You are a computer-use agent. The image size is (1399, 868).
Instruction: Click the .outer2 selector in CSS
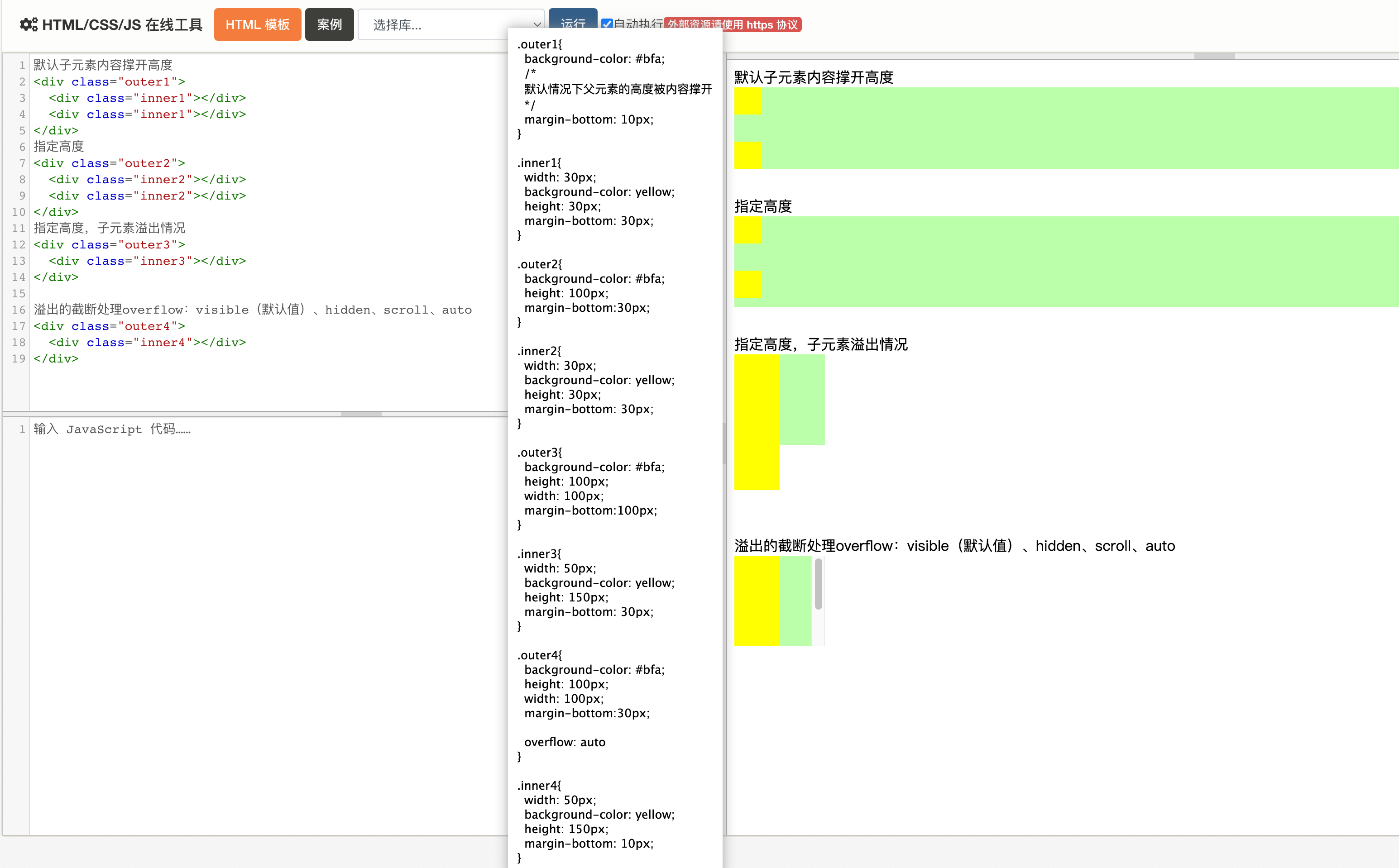coord(539,264)
